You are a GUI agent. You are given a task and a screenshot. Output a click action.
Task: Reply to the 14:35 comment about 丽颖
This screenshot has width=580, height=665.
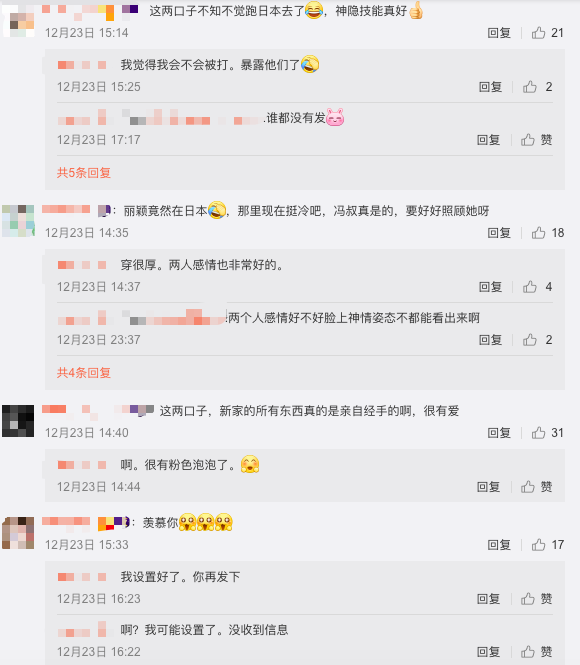pos(499,232)
